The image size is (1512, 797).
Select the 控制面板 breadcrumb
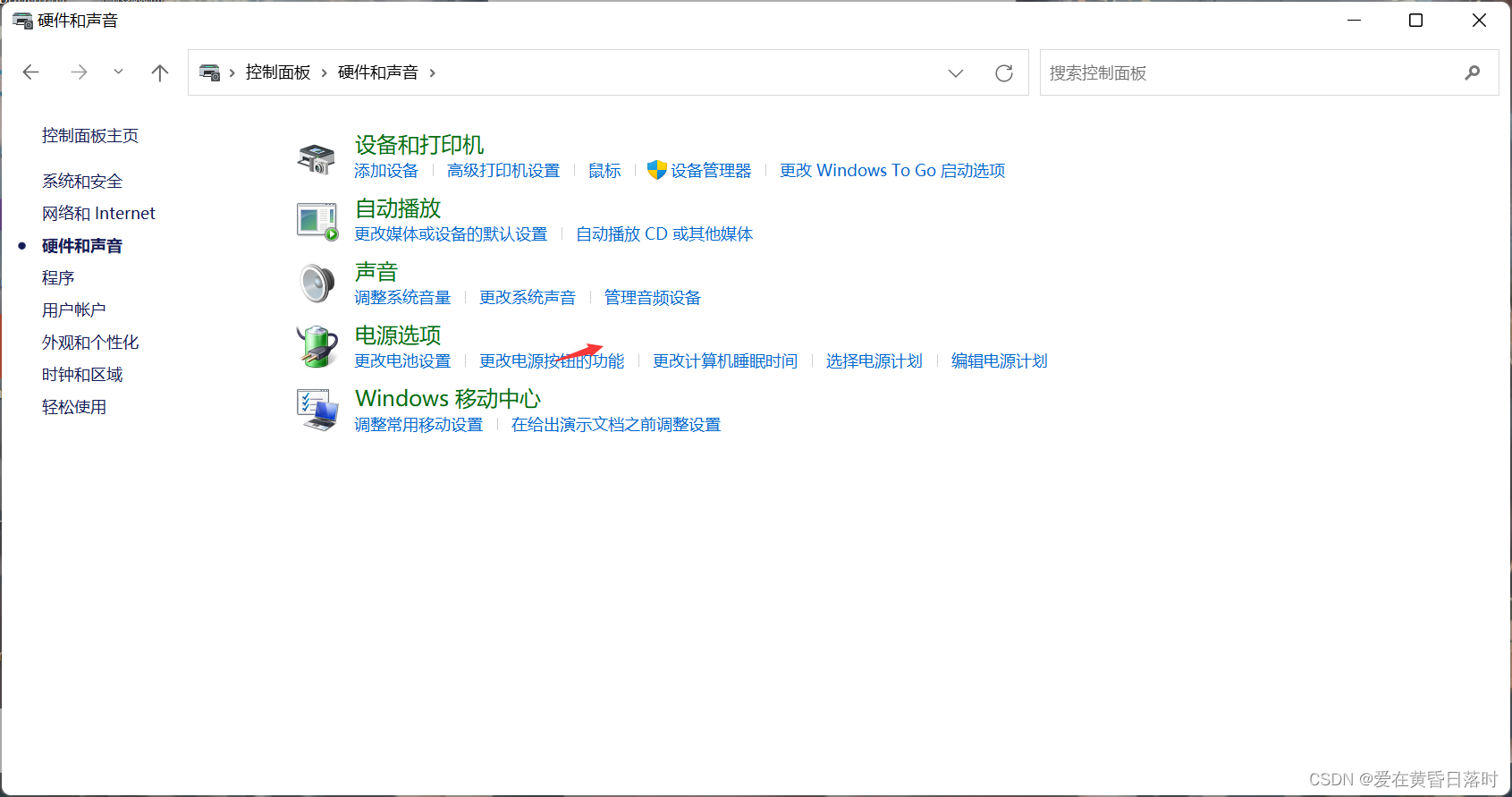click(x=278, y=72)
